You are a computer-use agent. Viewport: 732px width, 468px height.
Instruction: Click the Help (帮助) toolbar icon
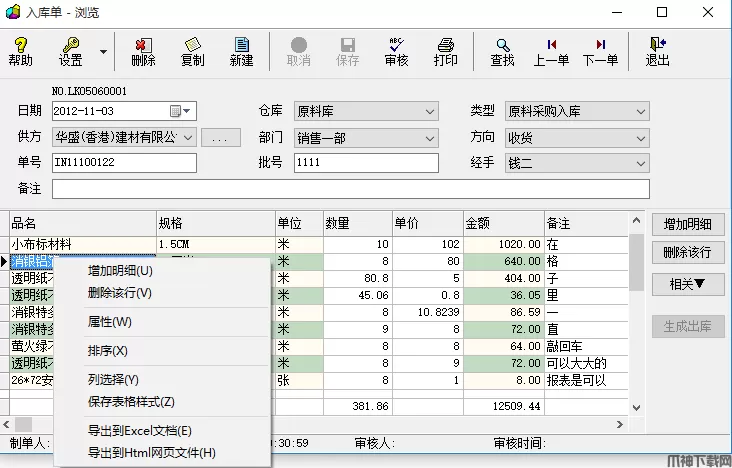20,51
